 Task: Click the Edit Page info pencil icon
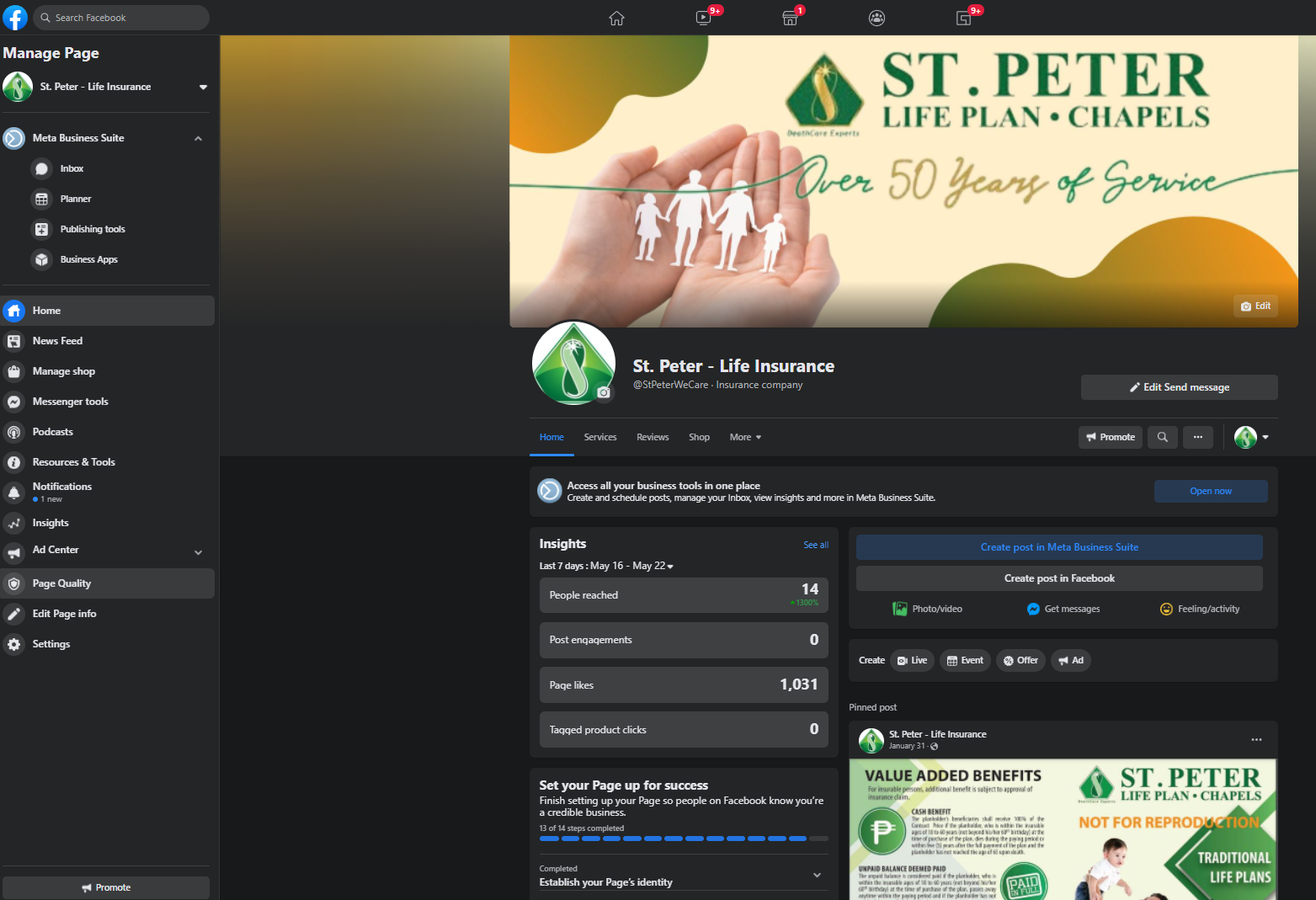13,614
